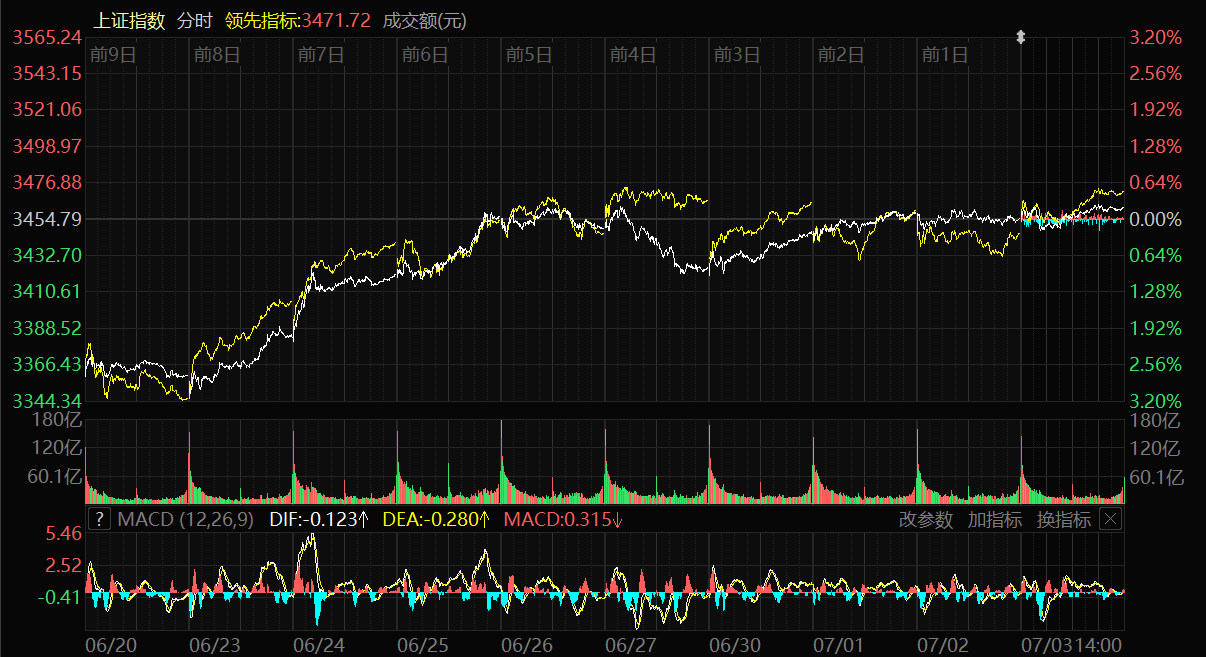Select the 前9日 day marker

(x=112, y=55)
